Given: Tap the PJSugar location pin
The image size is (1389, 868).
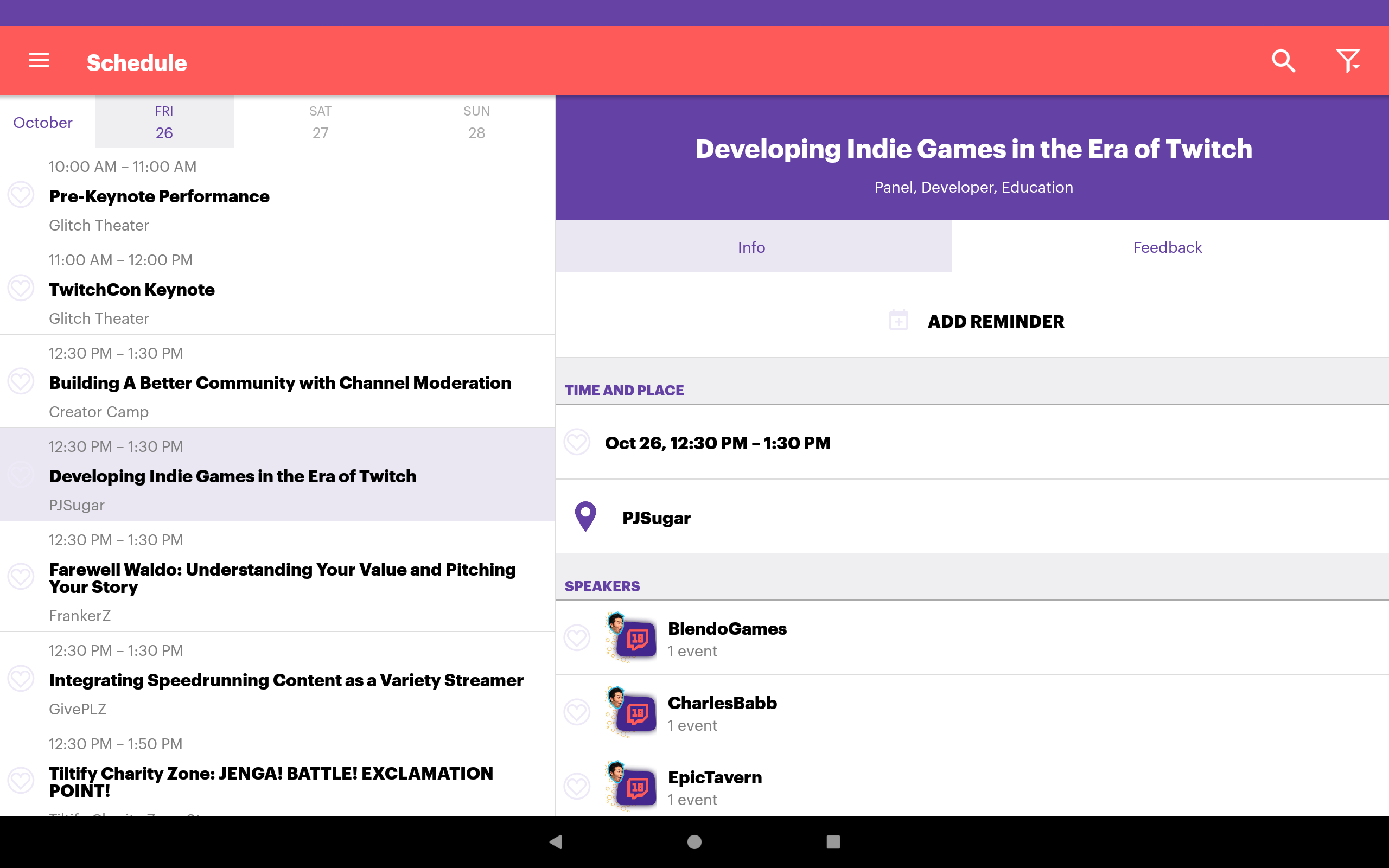Looking at the screenshot, I should click(x=585, y=516).
